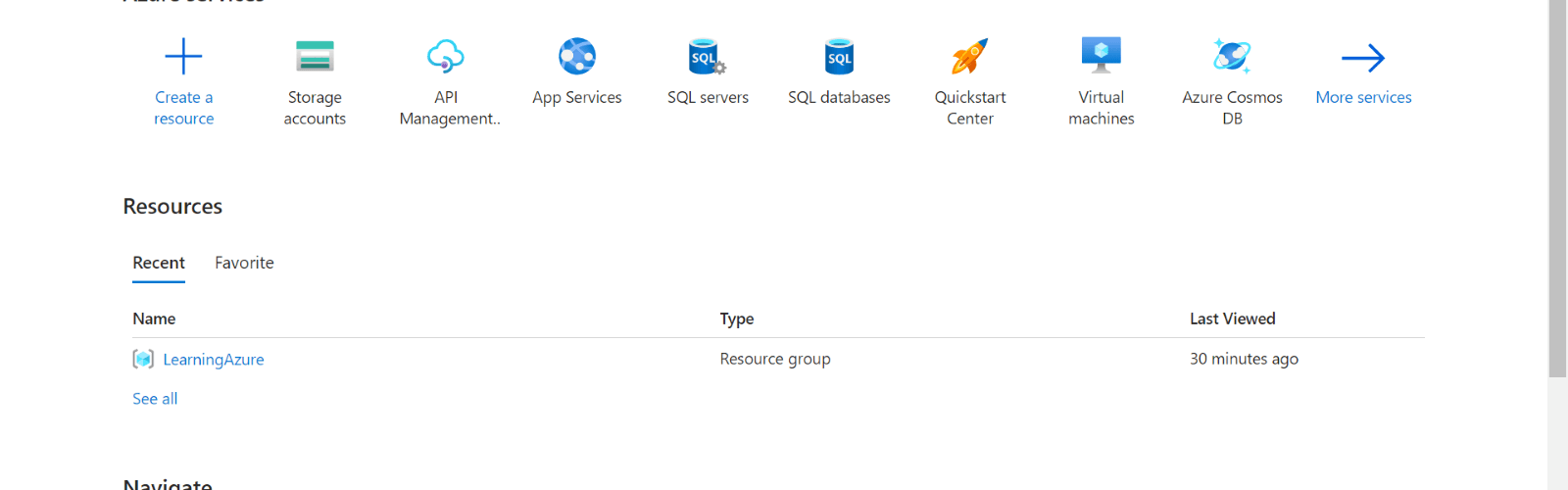This screenshot has height=490, width=1568.
Task: Click the vertical scrollbar thumb
Action: click(1557, 188)
